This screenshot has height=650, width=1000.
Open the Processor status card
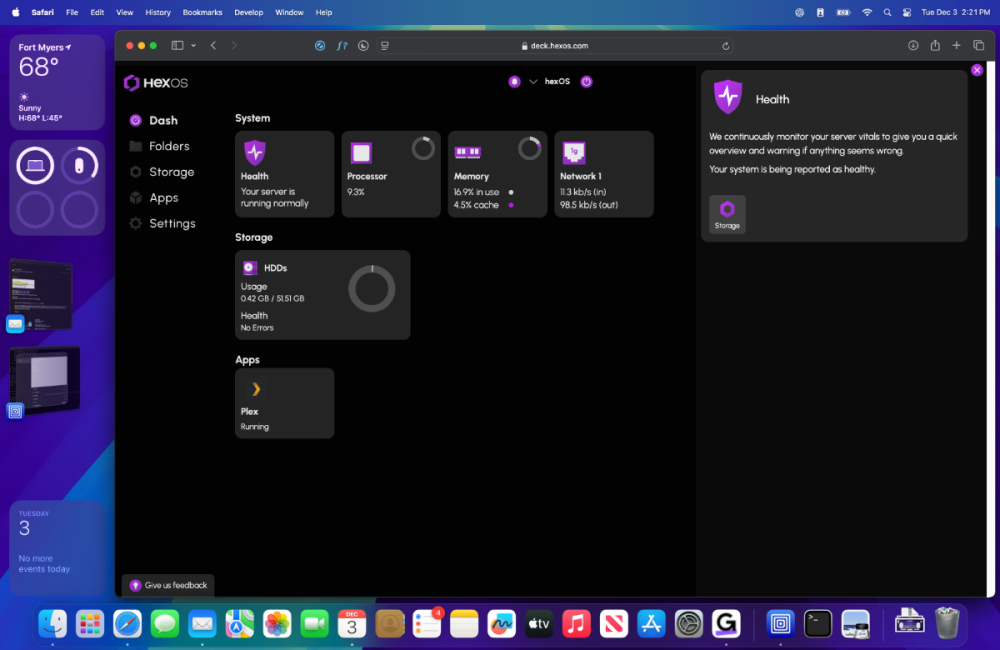click(391, 174)
